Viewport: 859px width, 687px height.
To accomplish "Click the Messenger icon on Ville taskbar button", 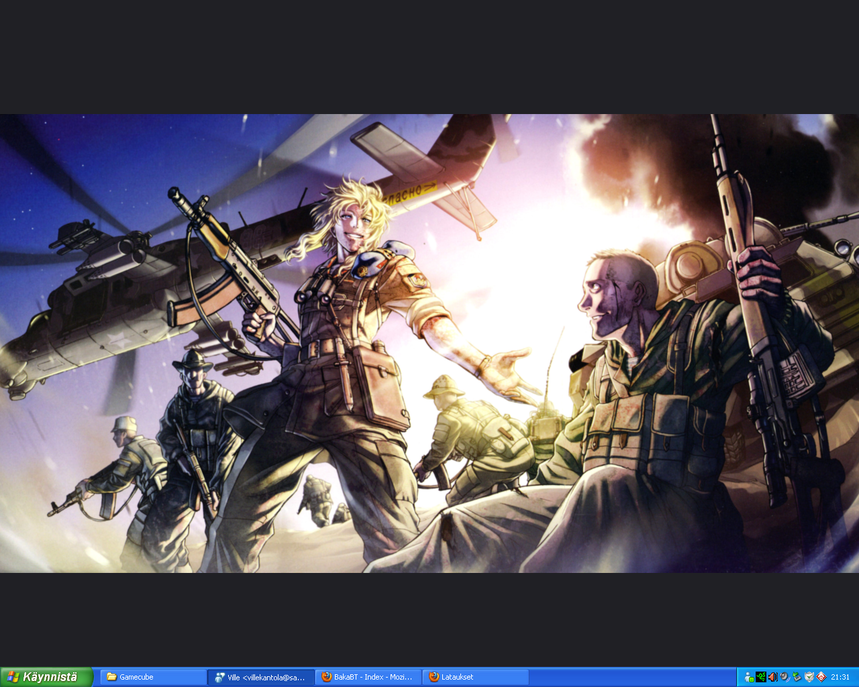I will click(x=219, y=677).
